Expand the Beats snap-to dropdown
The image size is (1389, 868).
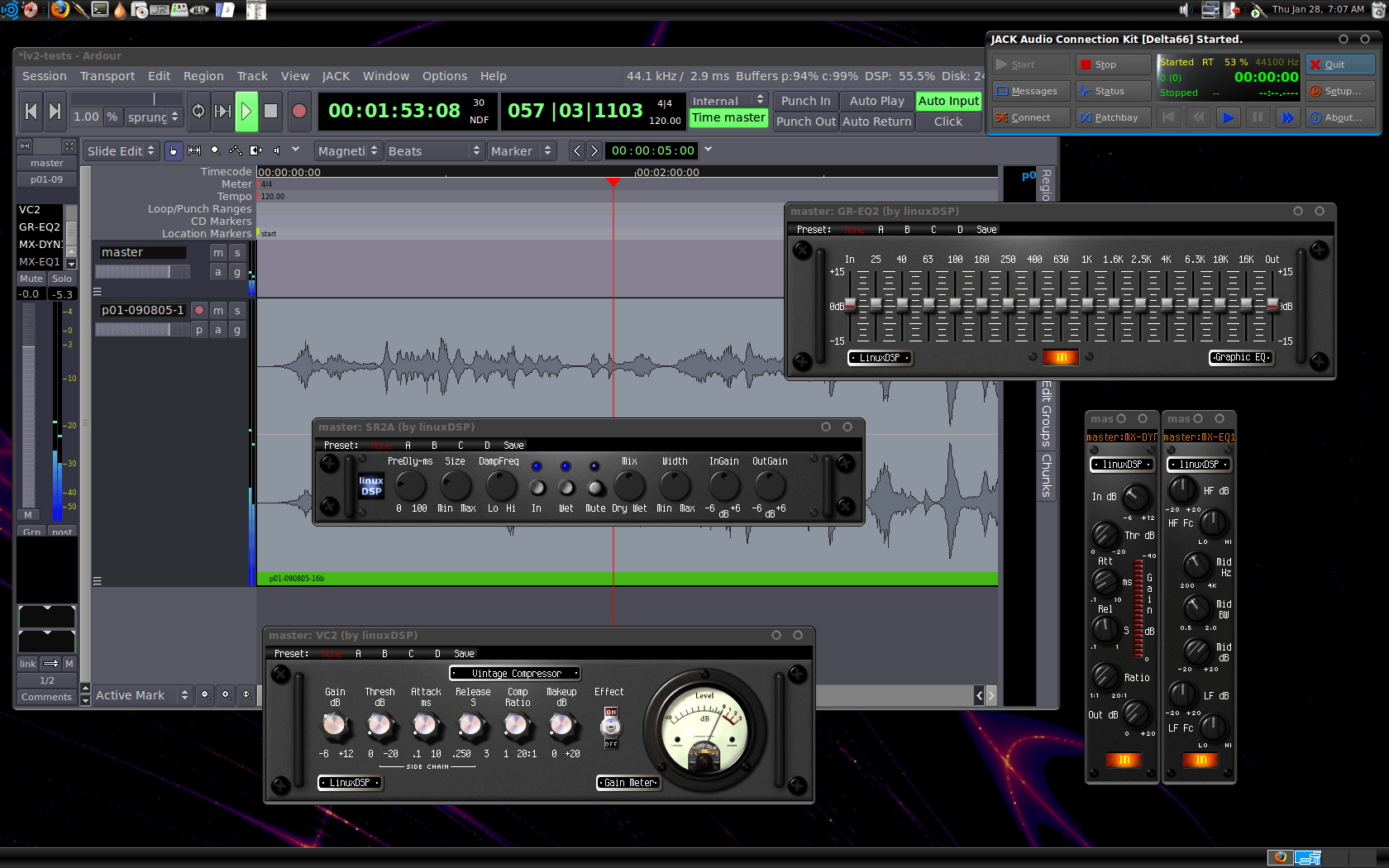[433, 151]
